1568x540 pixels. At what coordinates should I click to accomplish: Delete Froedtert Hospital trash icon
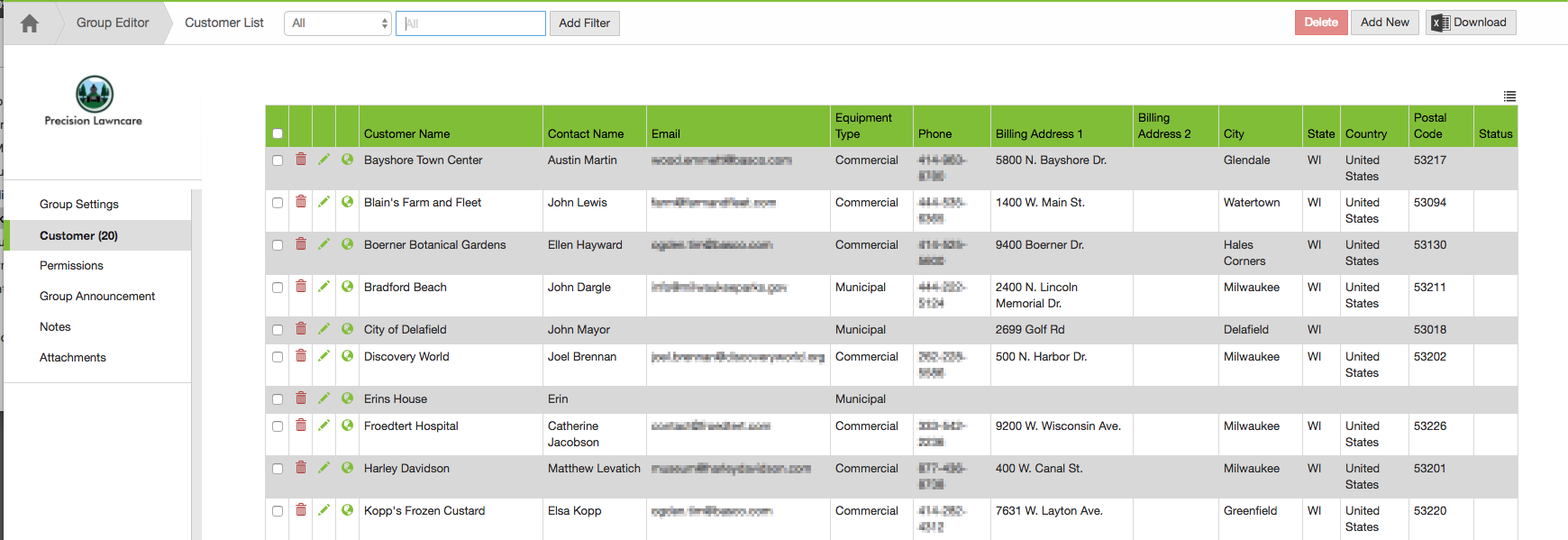(301, 426)
